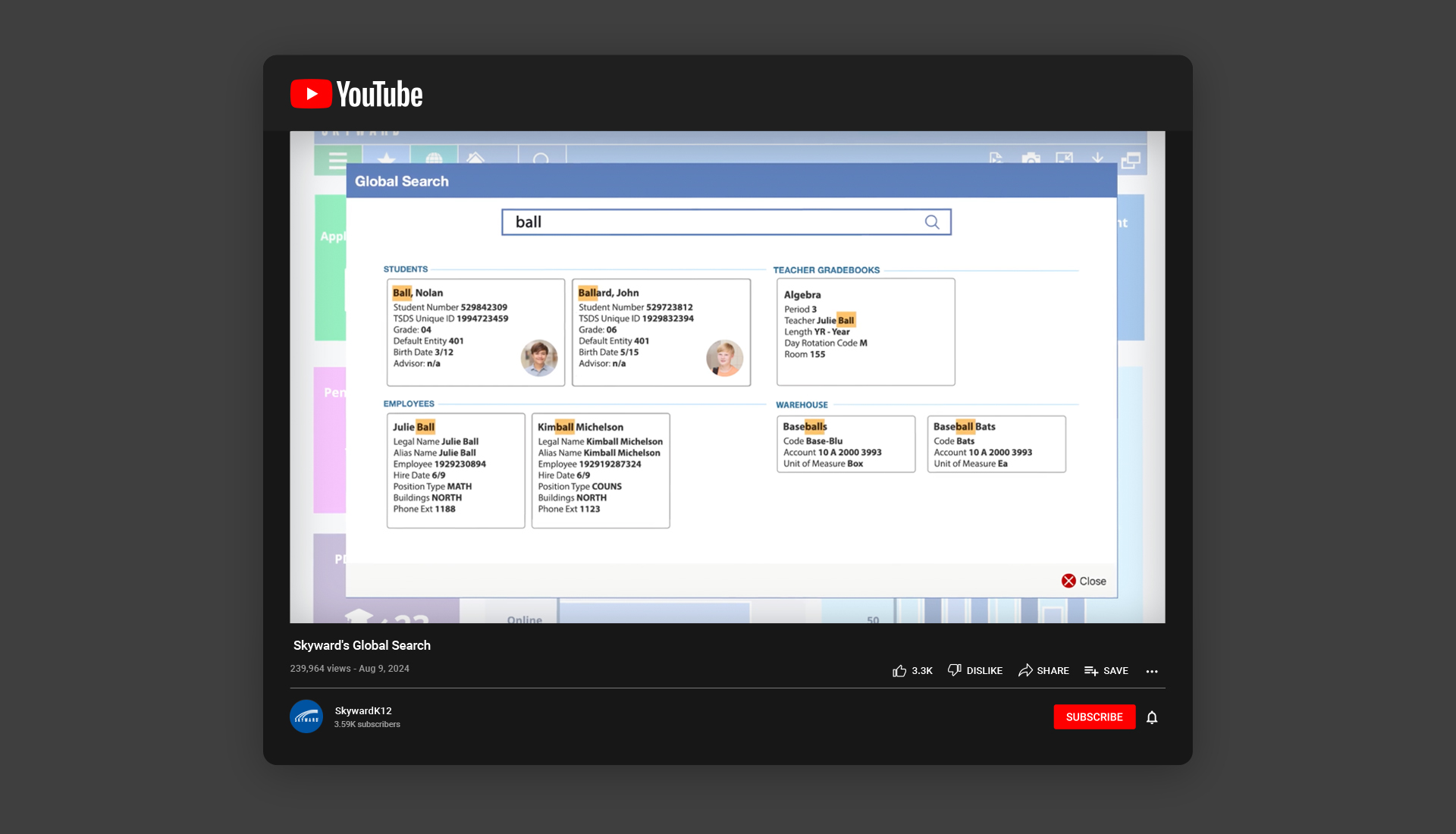The height and width of the screenshot is (834, 1456).
Task: Click the camera icon in Skyward toolbar
Action: click(x=1031, y=158)
